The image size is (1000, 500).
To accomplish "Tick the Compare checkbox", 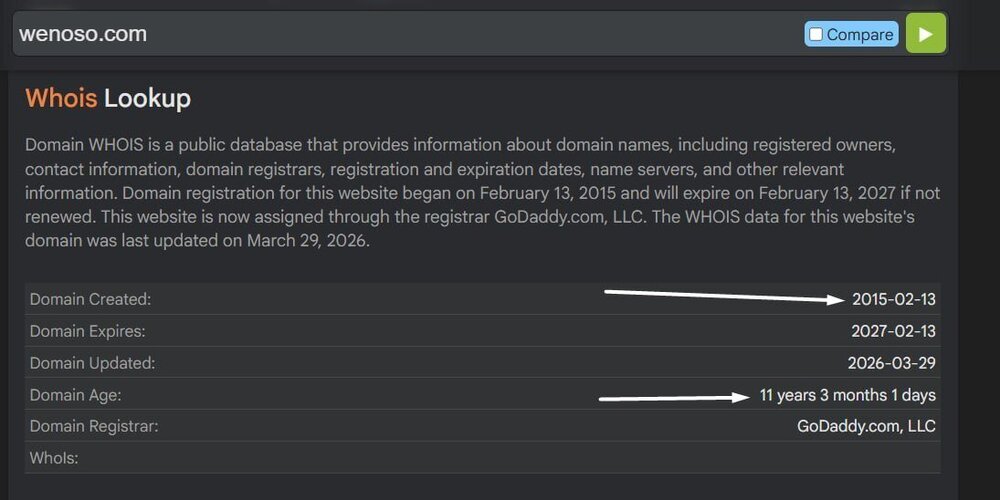I will [816, 34].
